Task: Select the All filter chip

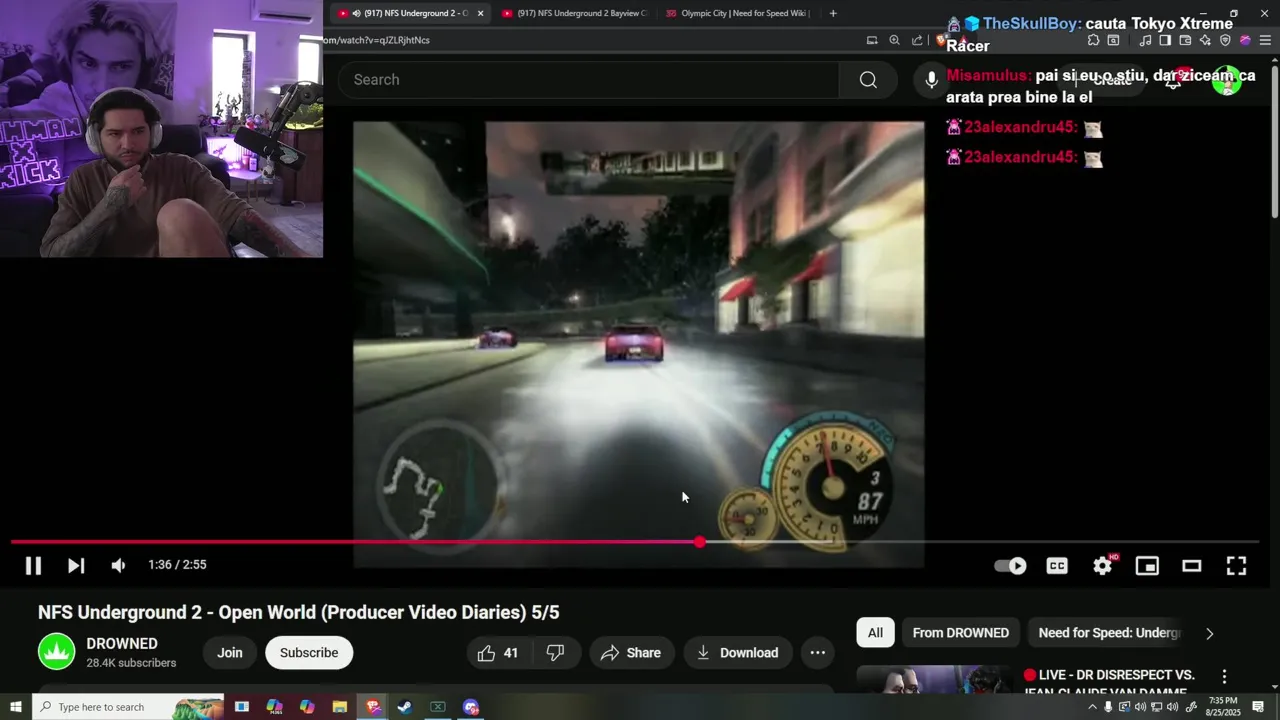Action: point(875,633)
